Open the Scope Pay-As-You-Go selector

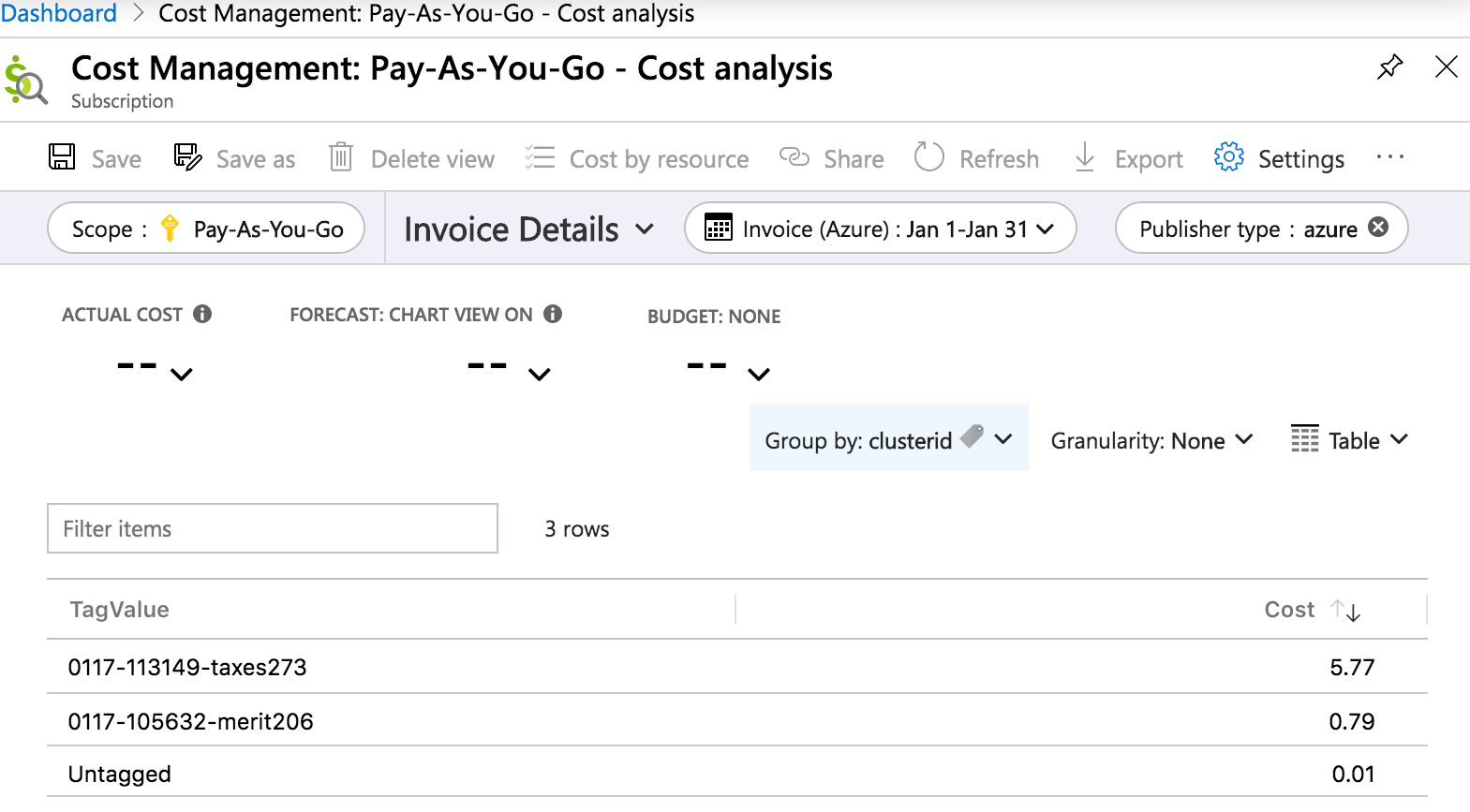click(x=206, y=228)
